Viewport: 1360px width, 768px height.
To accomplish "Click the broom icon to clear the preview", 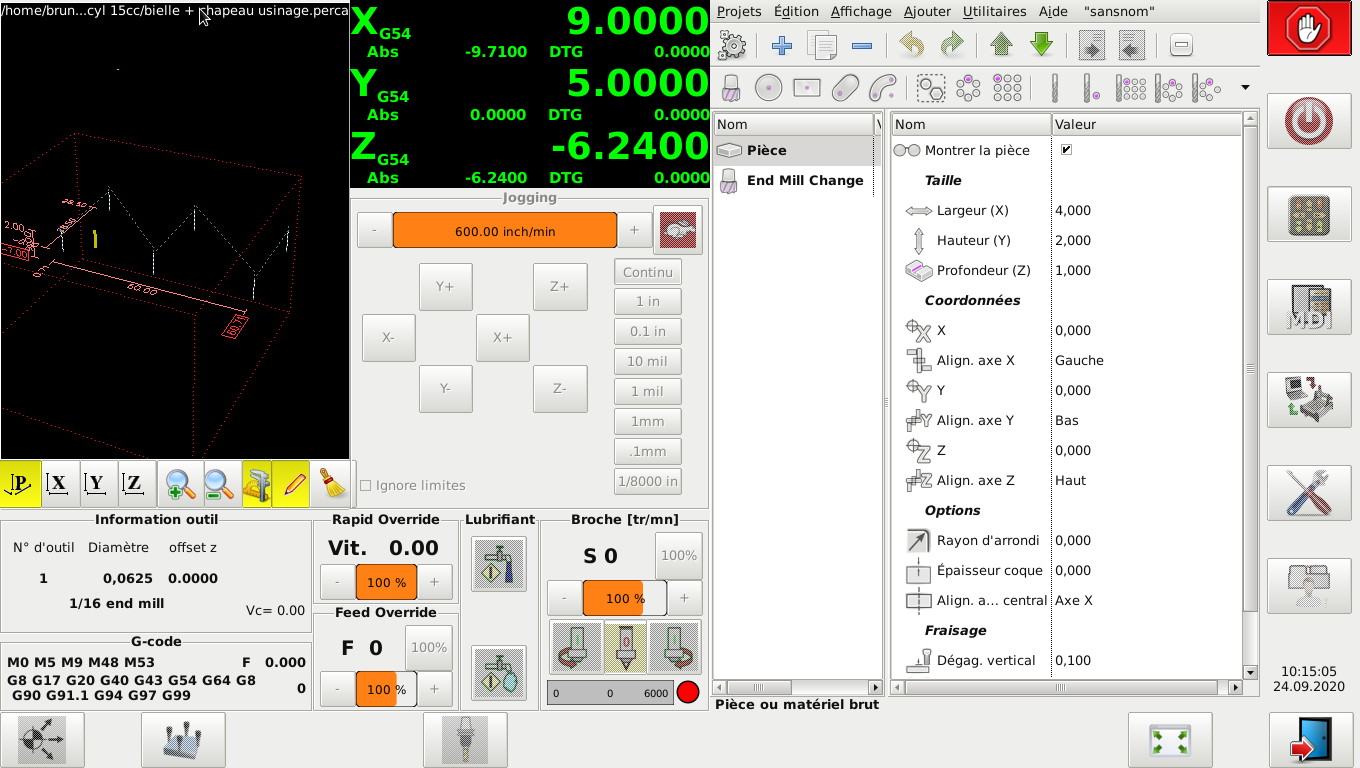I will click(x=331, y=485).
